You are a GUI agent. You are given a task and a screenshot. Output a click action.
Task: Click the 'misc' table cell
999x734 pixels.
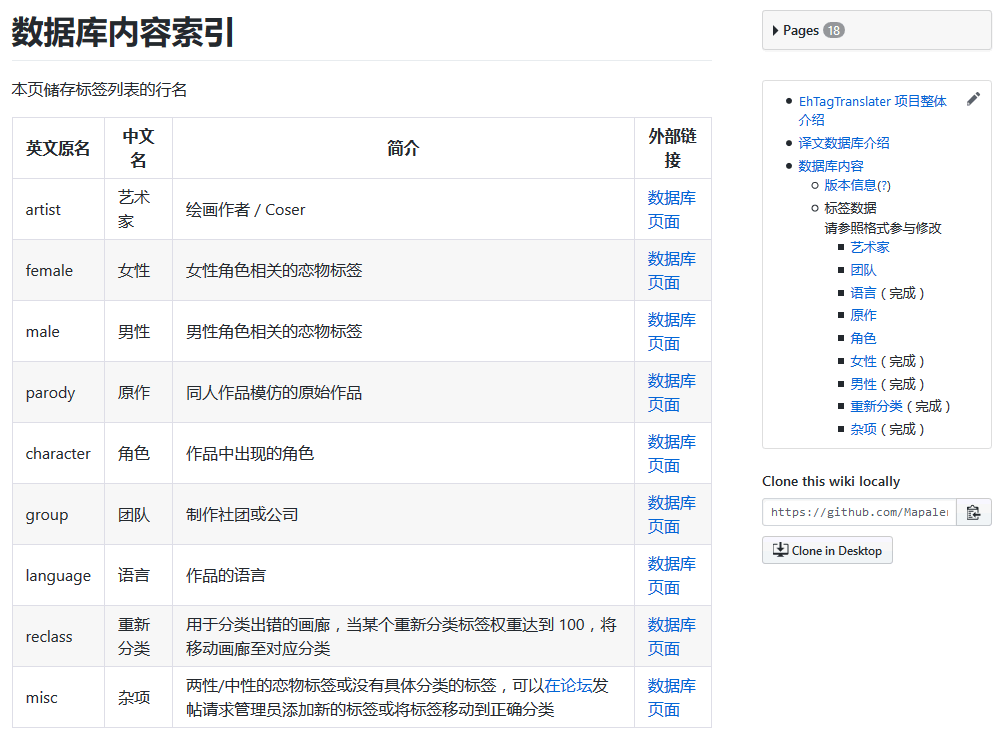[58, 698]
